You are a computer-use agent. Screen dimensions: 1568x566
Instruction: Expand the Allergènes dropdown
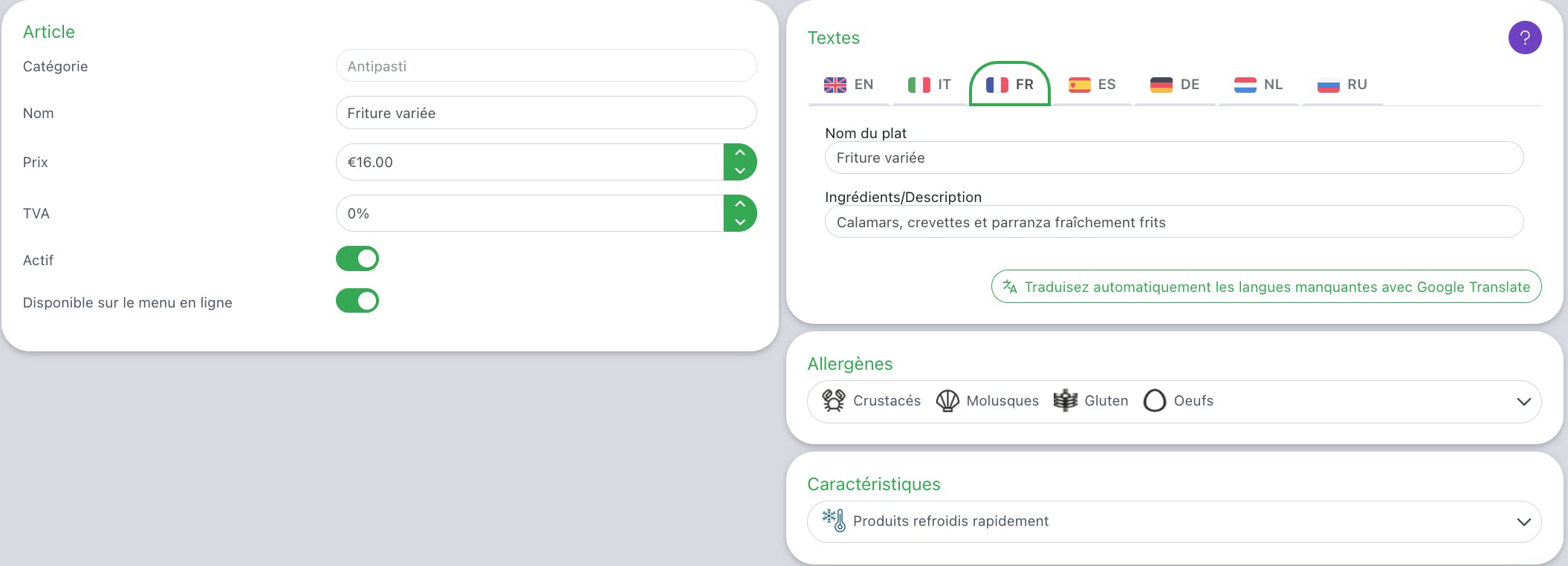(1523, 402)
